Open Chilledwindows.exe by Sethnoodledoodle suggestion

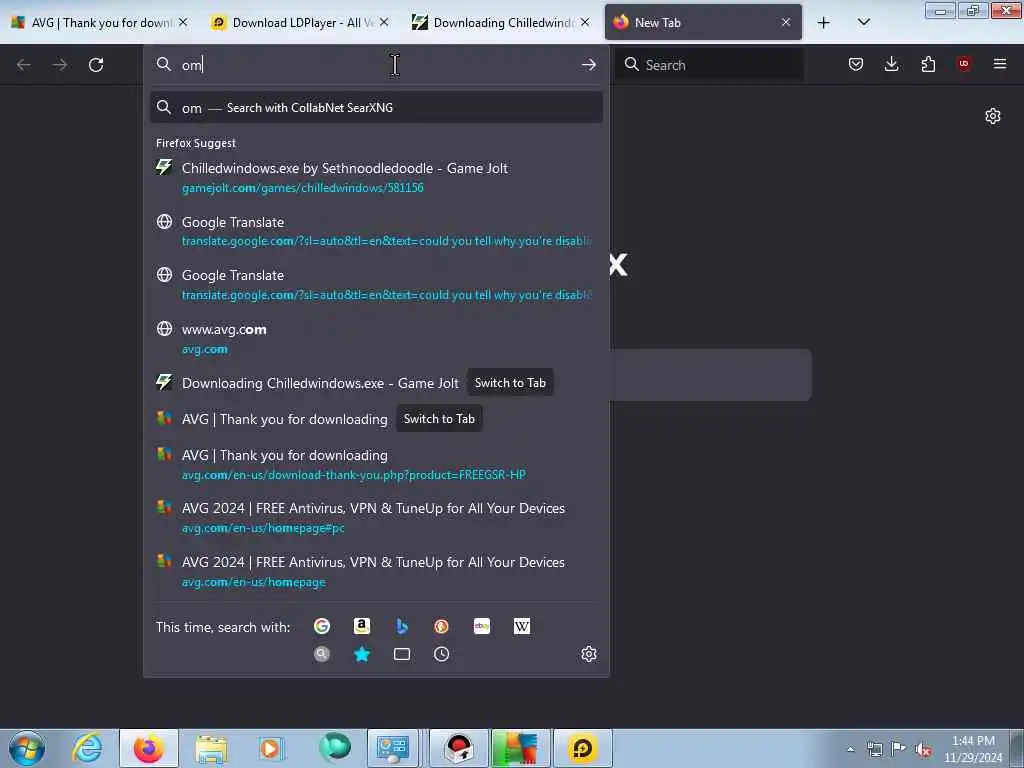[376, 178]
